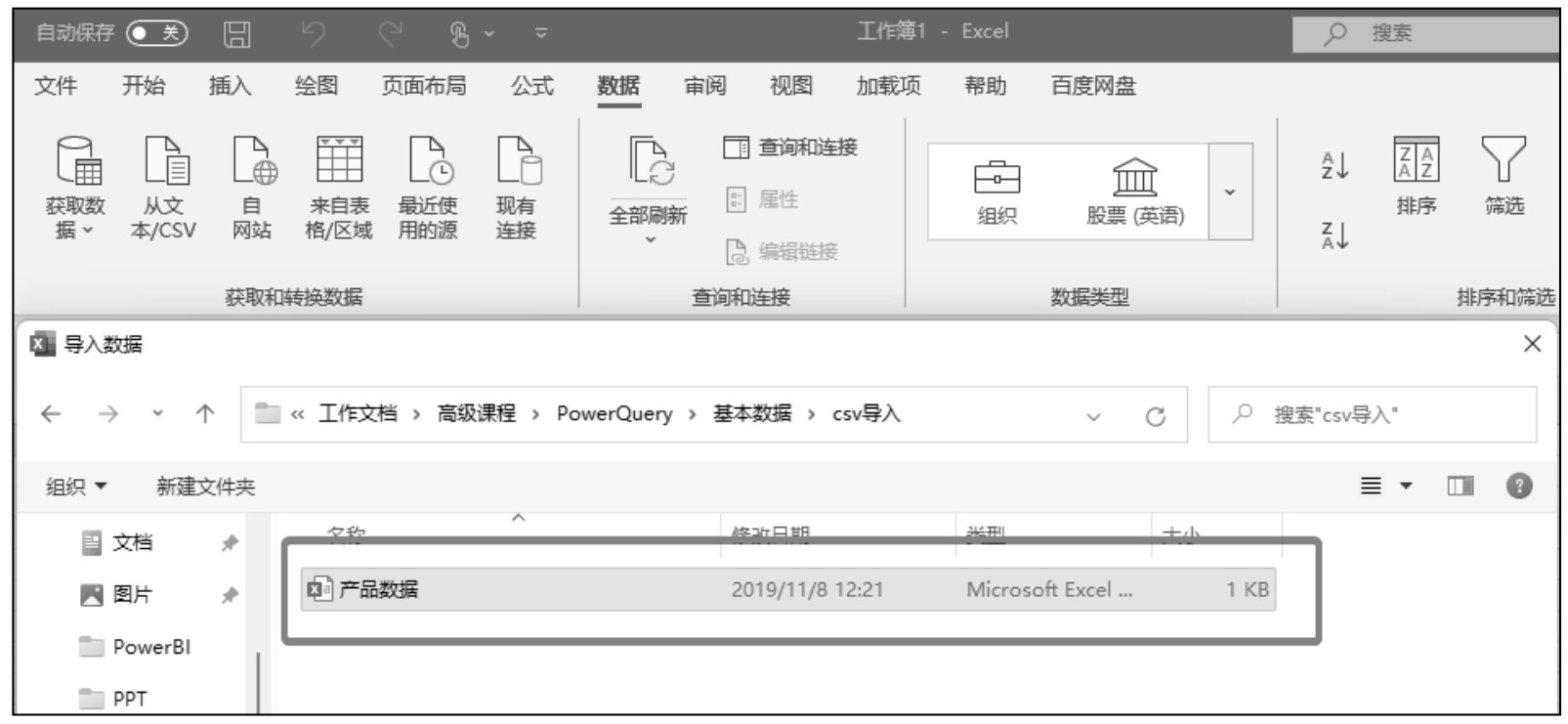
Task: Switch to the 页面布局 ribbon tab
Action: (x=424, y=86)
